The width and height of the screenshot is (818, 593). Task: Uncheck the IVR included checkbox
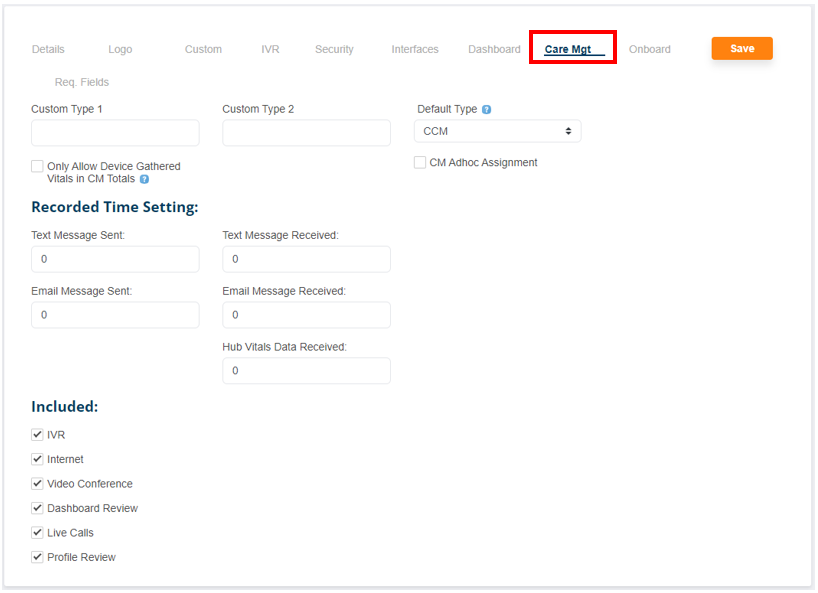click(x=38, y=435)
